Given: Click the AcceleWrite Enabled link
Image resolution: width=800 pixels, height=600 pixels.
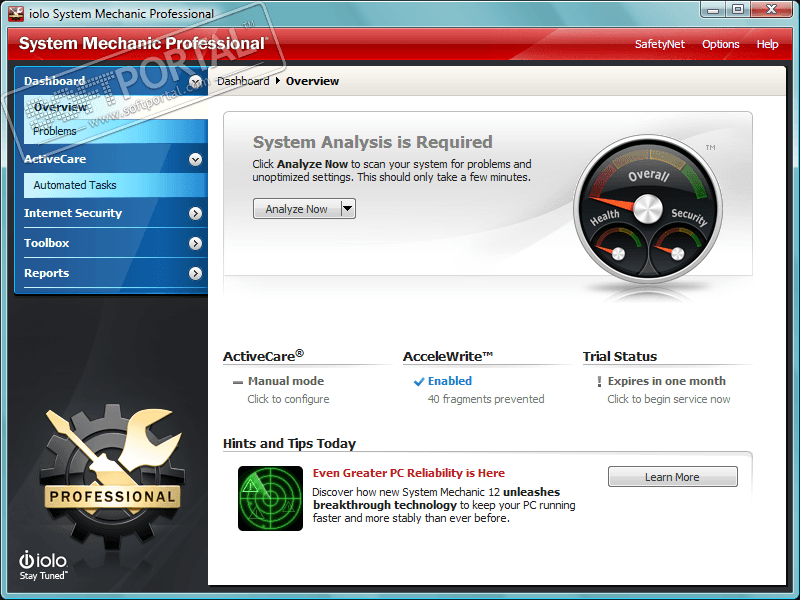Looking at the screenshot, I should point(449,381).
